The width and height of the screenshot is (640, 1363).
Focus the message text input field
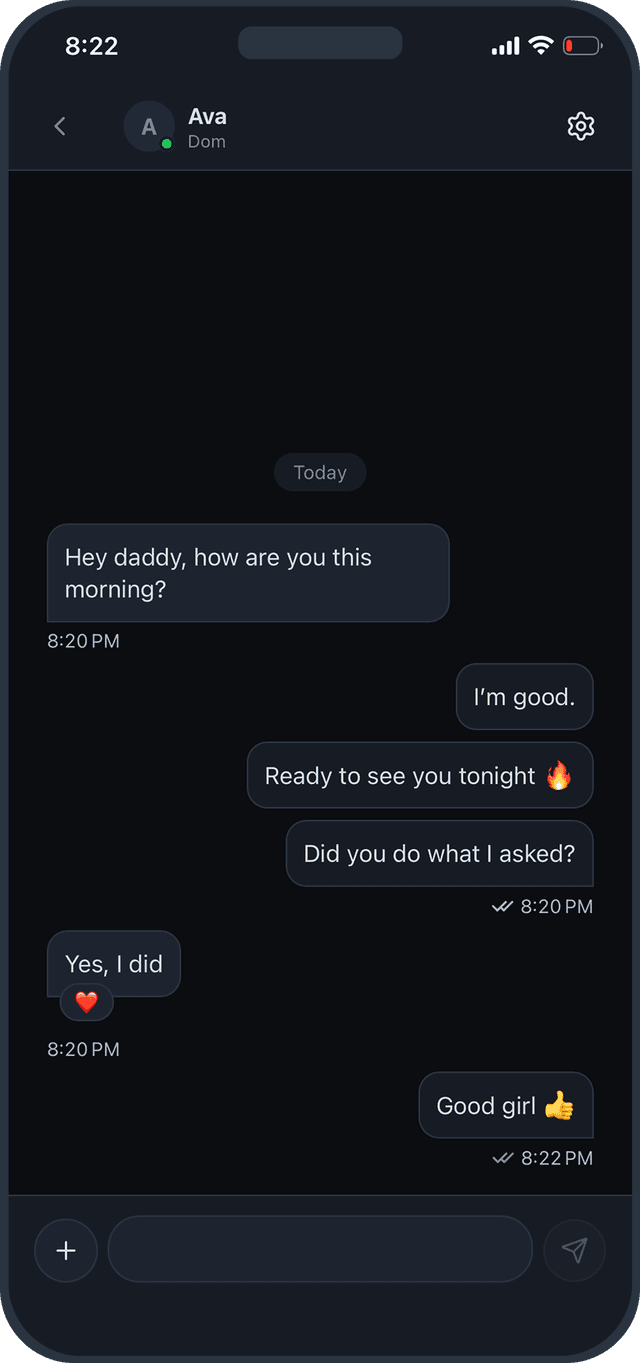(x=320, y=1249)
